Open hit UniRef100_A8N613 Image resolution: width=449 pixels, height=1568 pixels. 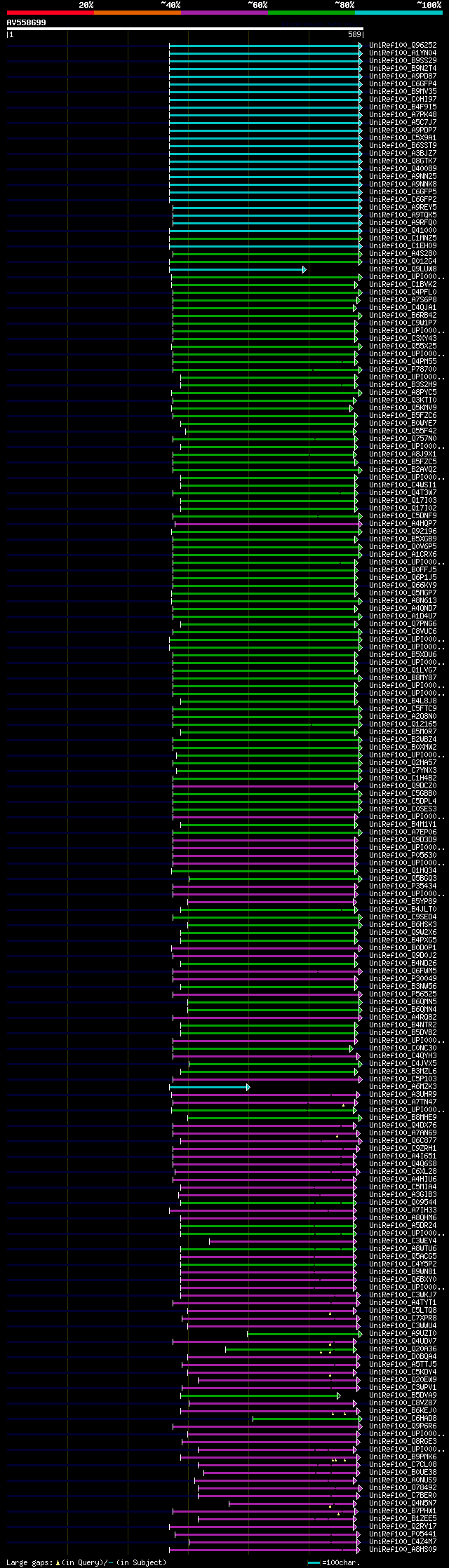[403, 601]
